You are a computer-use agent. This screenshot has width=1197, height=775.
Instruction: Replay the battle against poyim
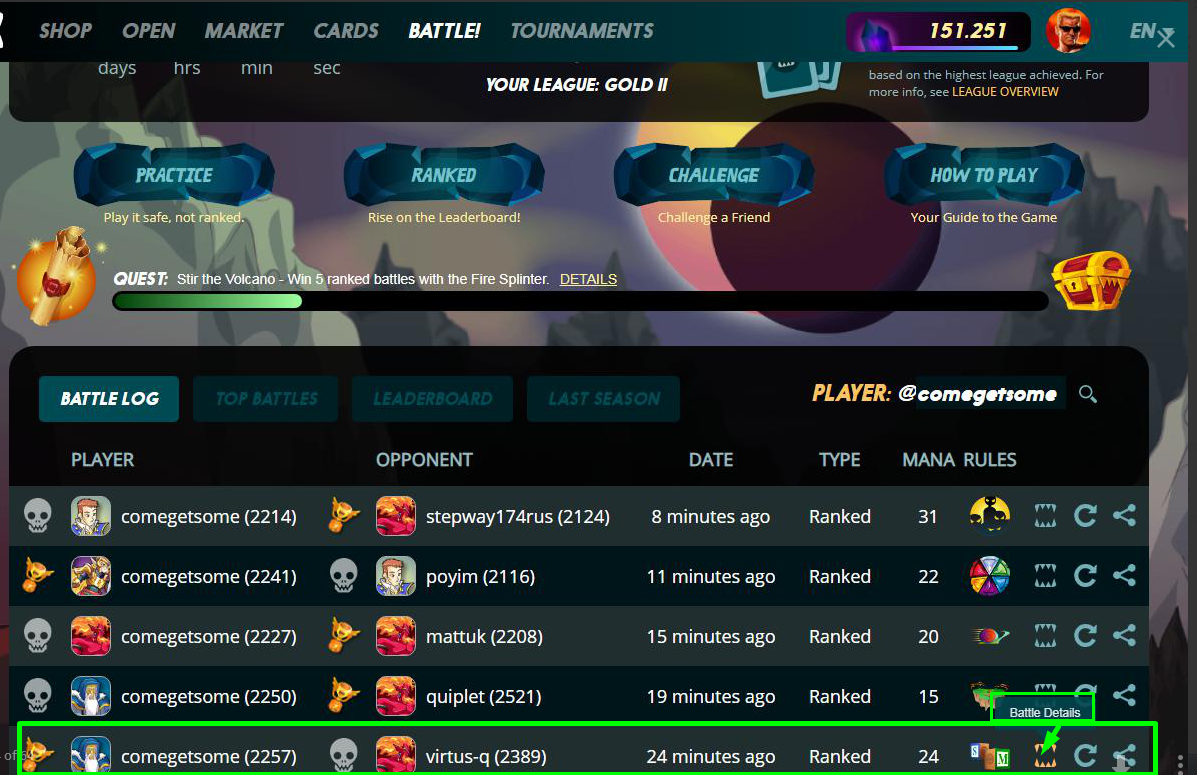[1085, 576]
